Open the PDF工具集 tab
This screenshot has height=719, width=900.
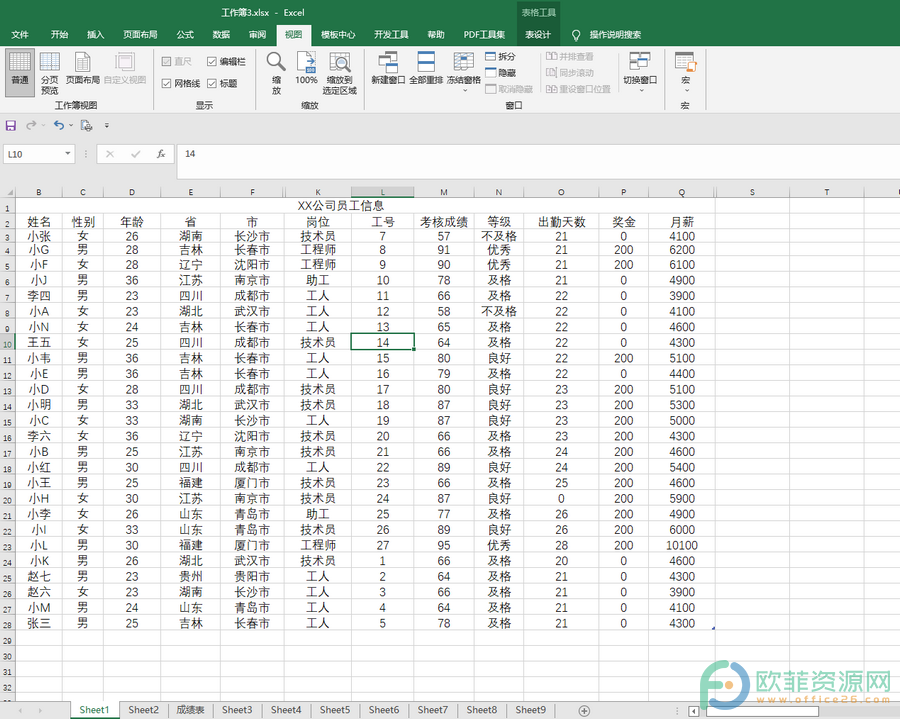tap(484, 34)
